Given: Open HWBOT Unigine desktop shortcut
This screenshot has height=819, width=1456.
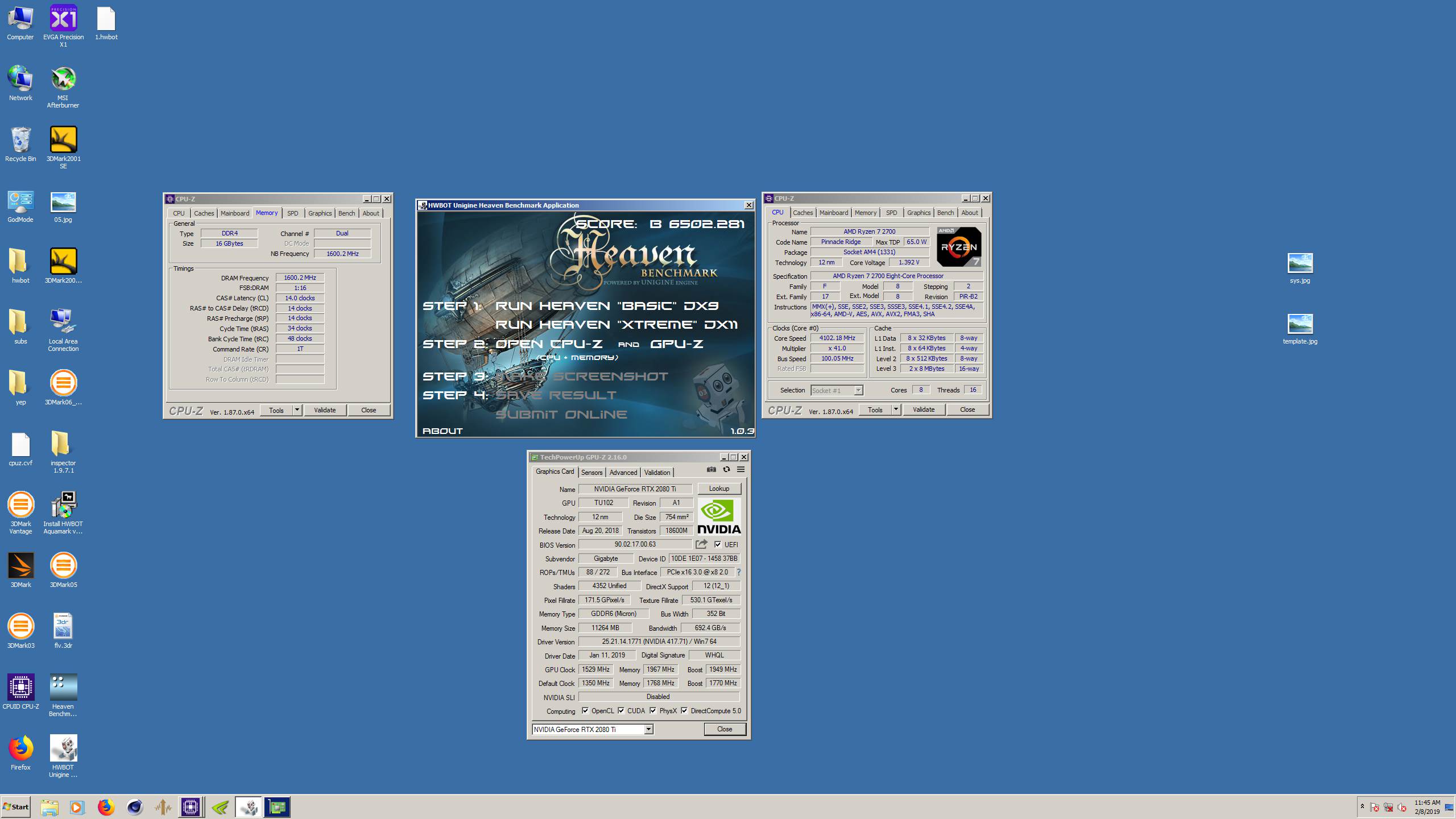Looking at the screenshot, I should click(x=63, y=756).
